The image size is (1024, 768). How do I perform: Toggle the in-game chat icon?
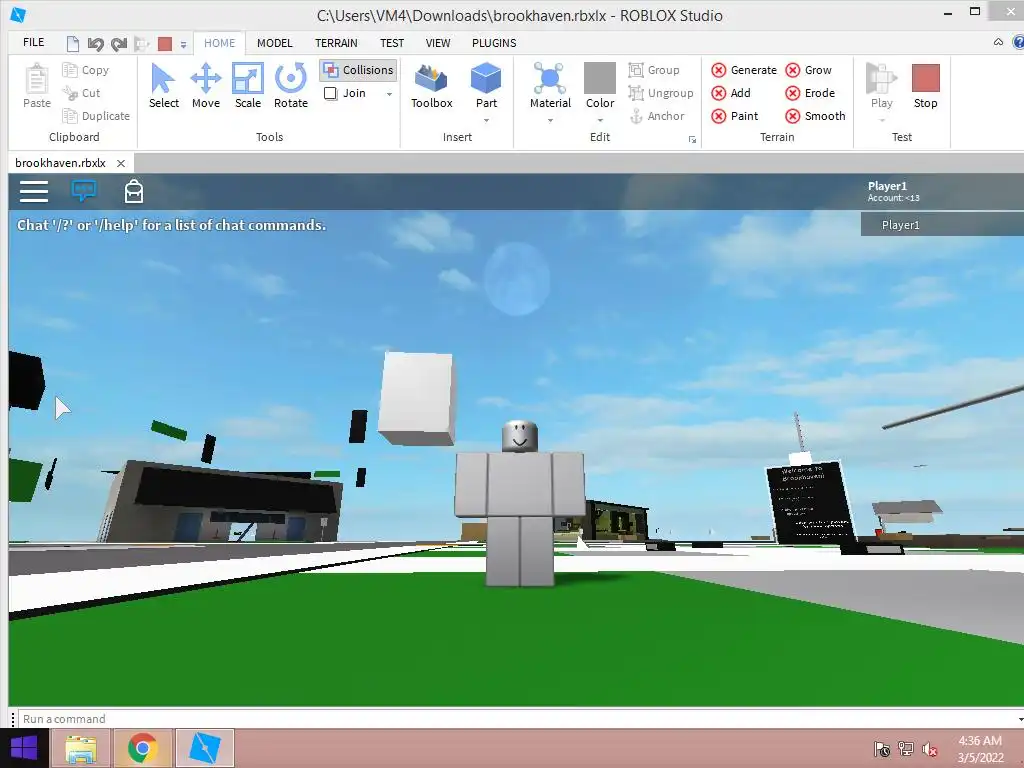[84, 191]
